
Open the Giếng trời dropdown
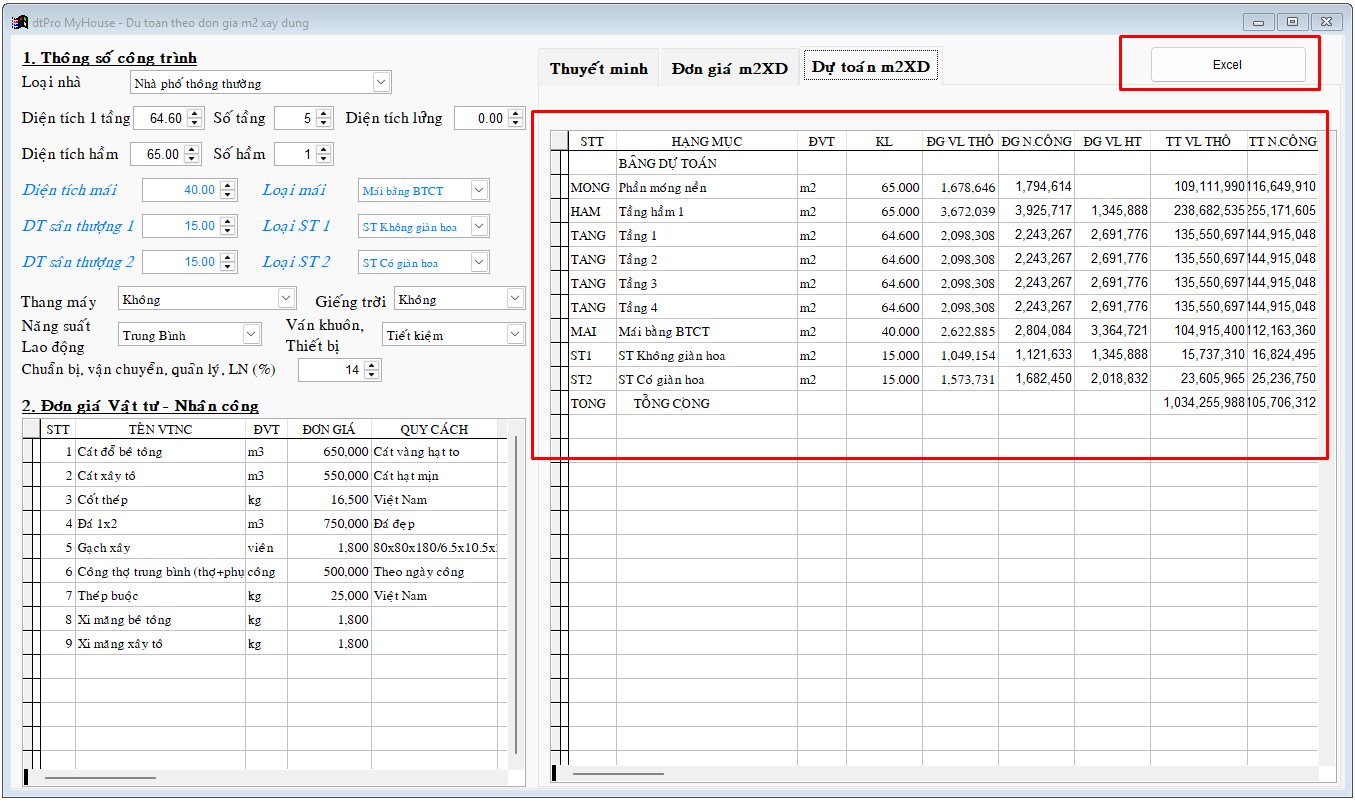pyautogui.click(x=514, y=299)
